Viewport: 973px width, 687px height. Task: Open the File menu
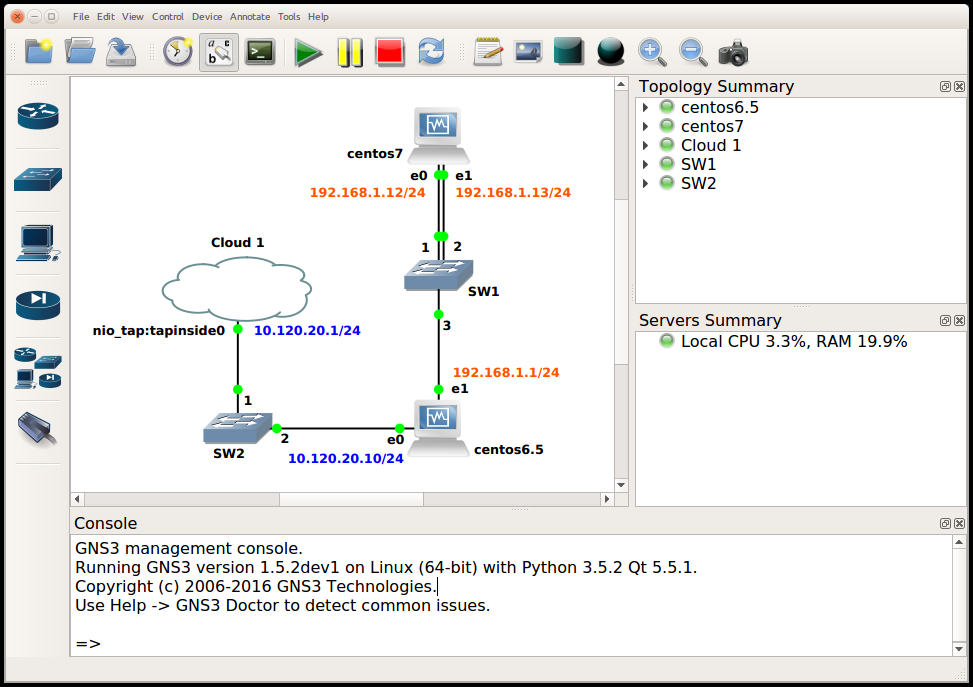pyautogui.click(x=81, y=17)
